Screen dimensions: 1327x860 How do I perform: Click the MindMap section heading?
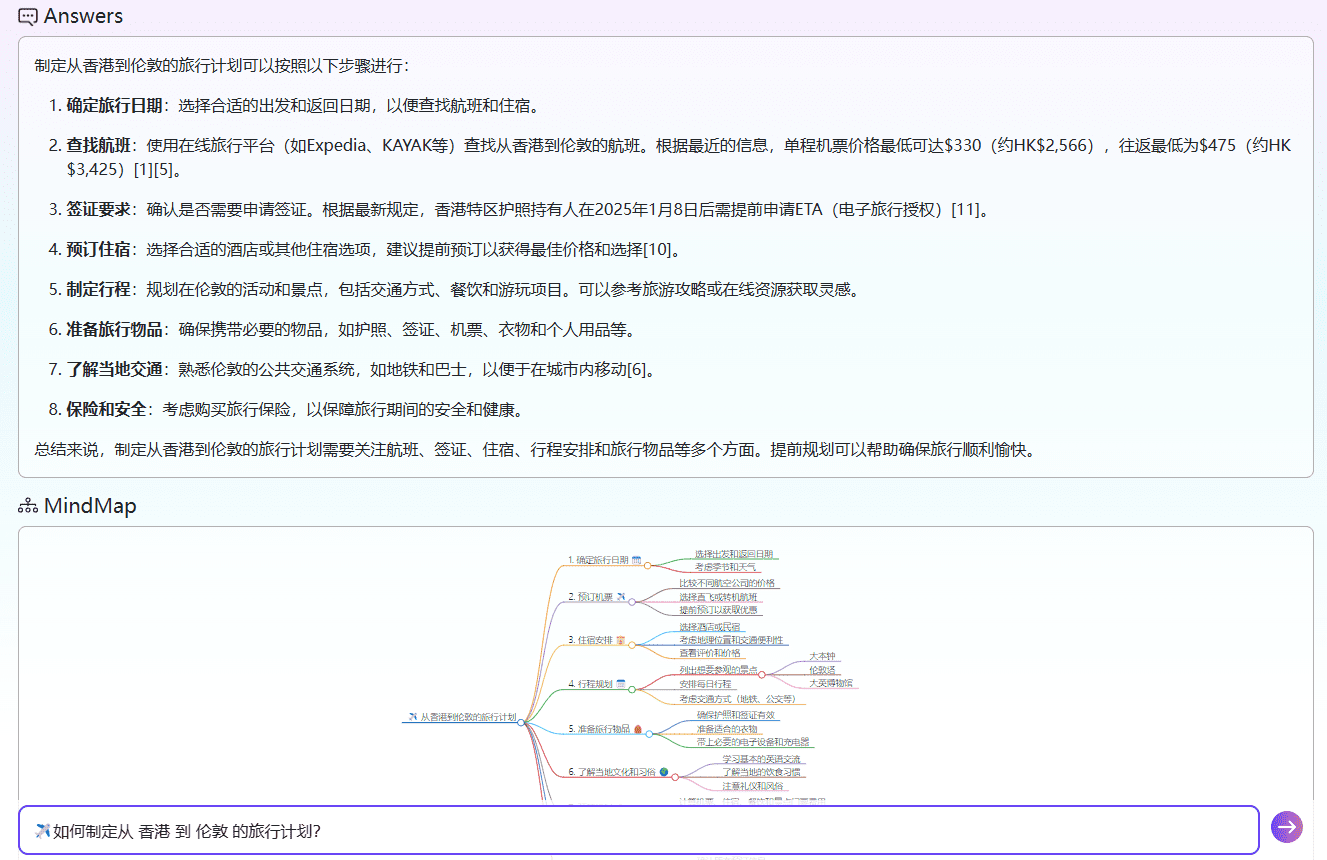(90, 506)
